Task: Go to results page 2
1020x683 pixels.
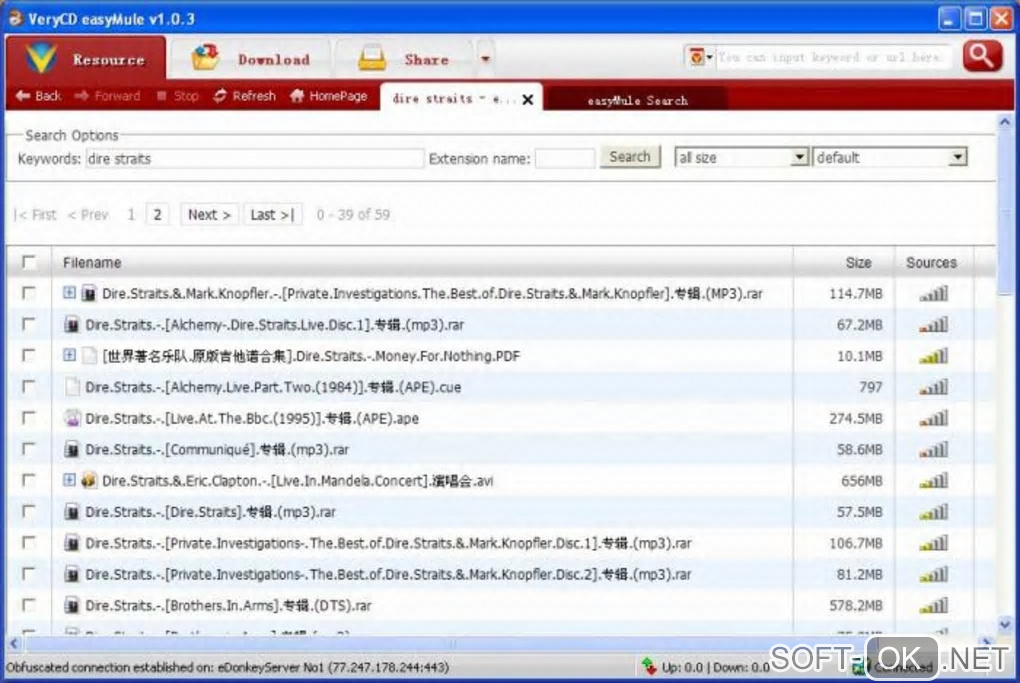Action: (157, 215)
